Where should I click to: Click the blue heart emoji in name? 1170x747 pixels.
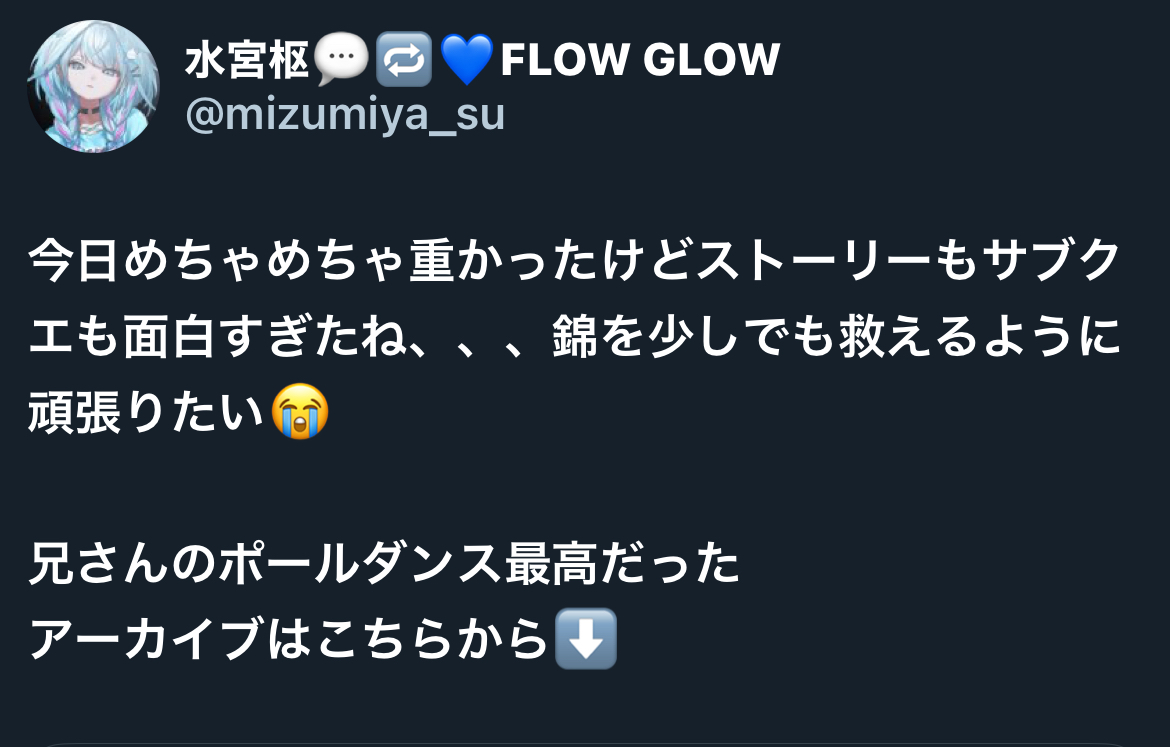(x=467, y=60)
